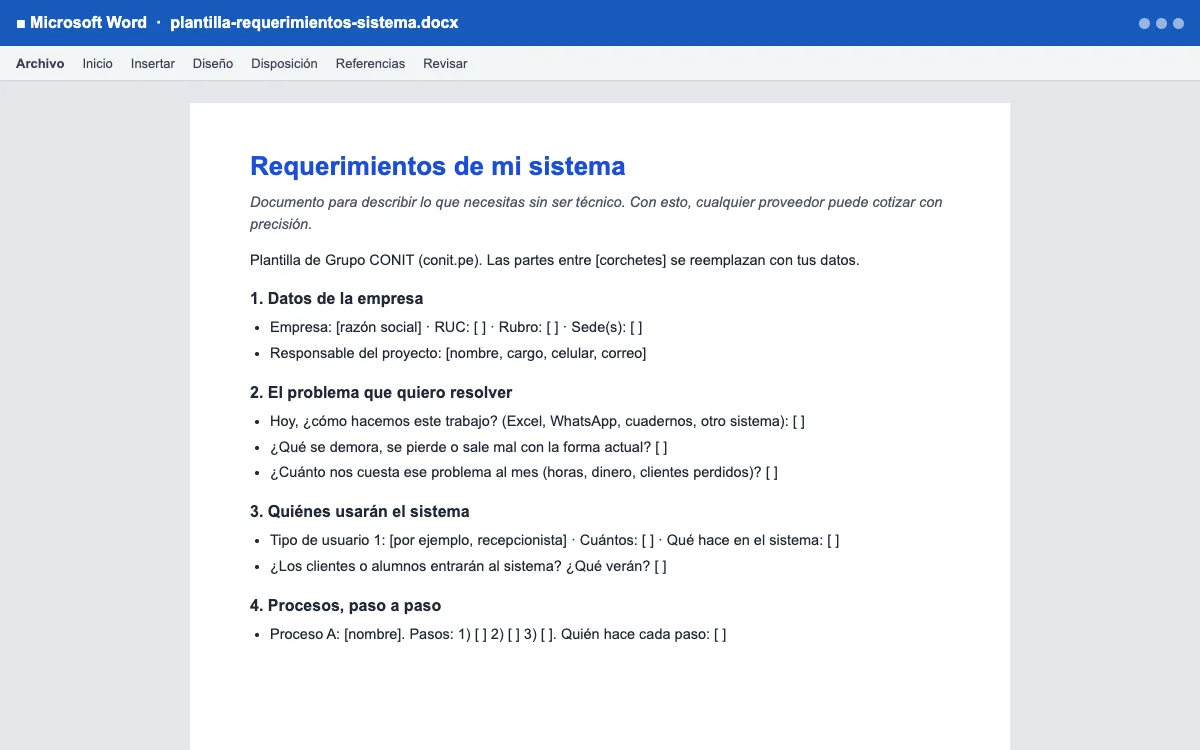This screenshot has width=1200, height=750.
Task: Open the Disposición tab
Action: coord(284,63)
